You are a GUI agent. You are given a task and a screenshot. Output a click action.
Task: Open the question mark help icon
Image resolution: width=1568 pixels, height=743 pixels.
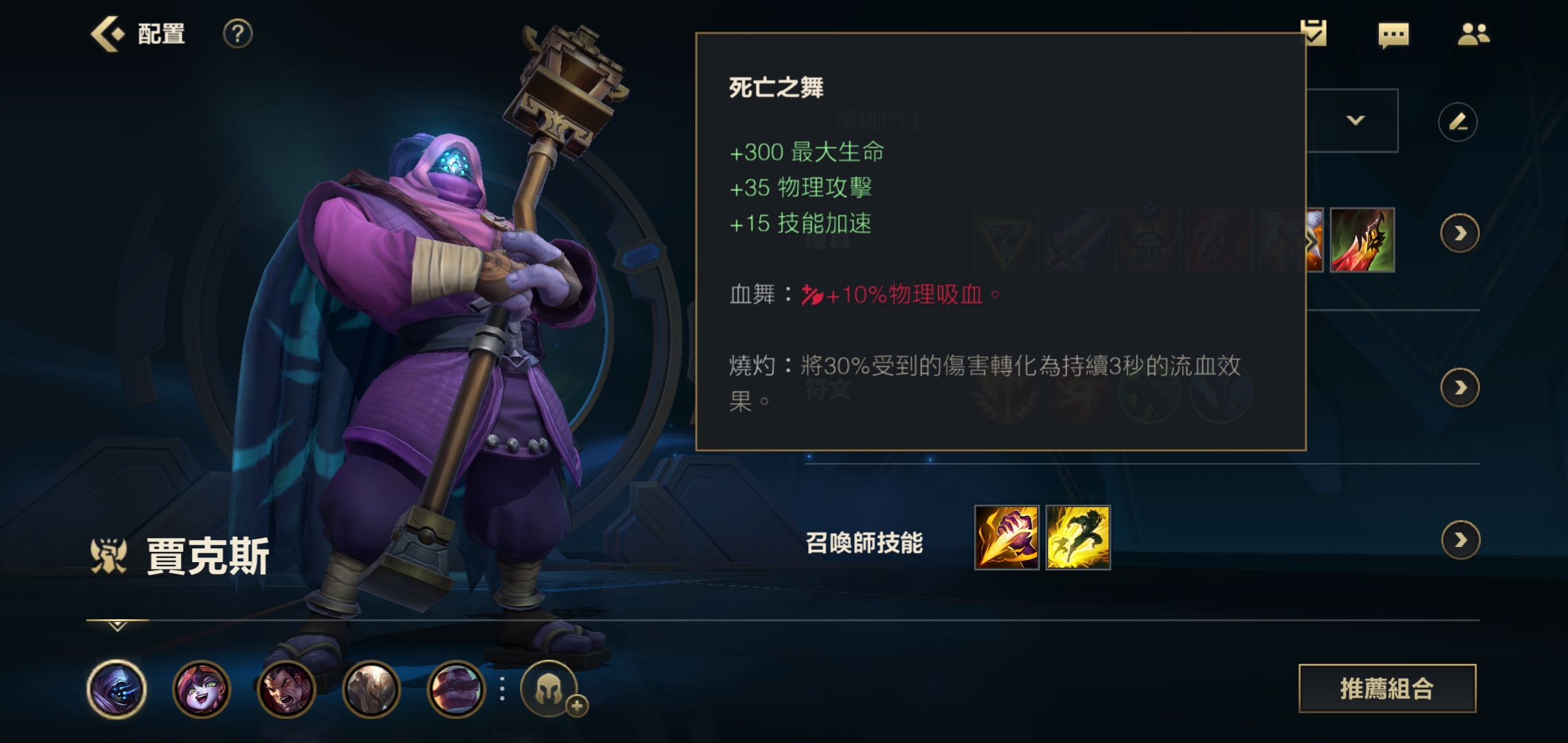[x=238, y=34]
